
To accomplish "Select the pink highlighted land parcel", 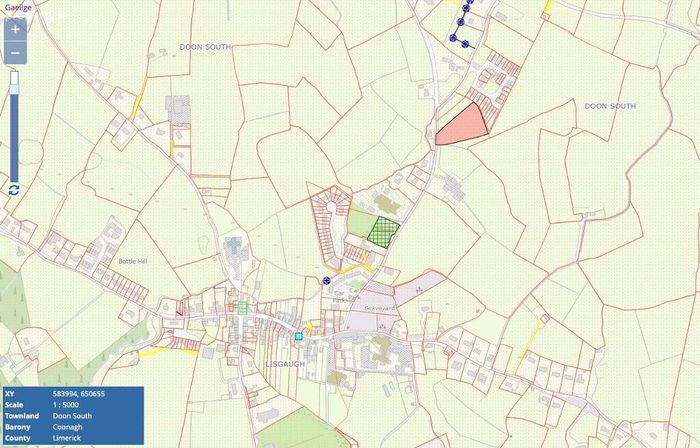I will click(461, 125).
